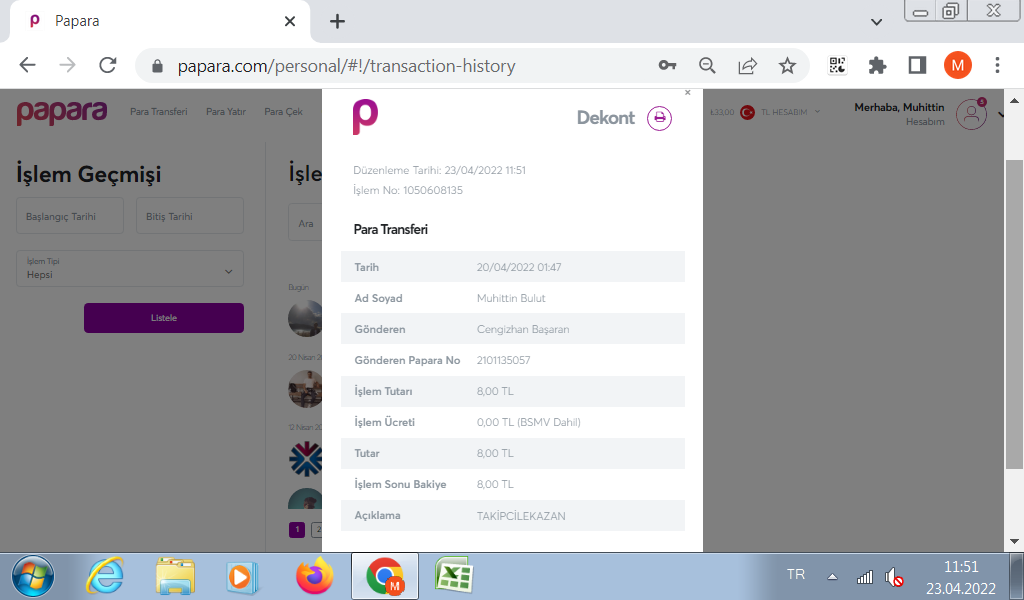
Task: Launch Internet Explorer from taskbar
Action: tap(104, 576)
